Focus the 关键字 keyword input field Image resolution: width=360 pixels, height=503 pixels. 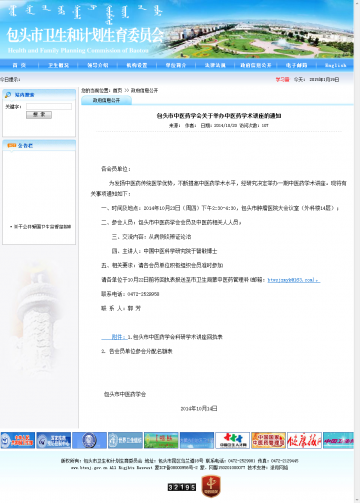[x=49, y=106]
